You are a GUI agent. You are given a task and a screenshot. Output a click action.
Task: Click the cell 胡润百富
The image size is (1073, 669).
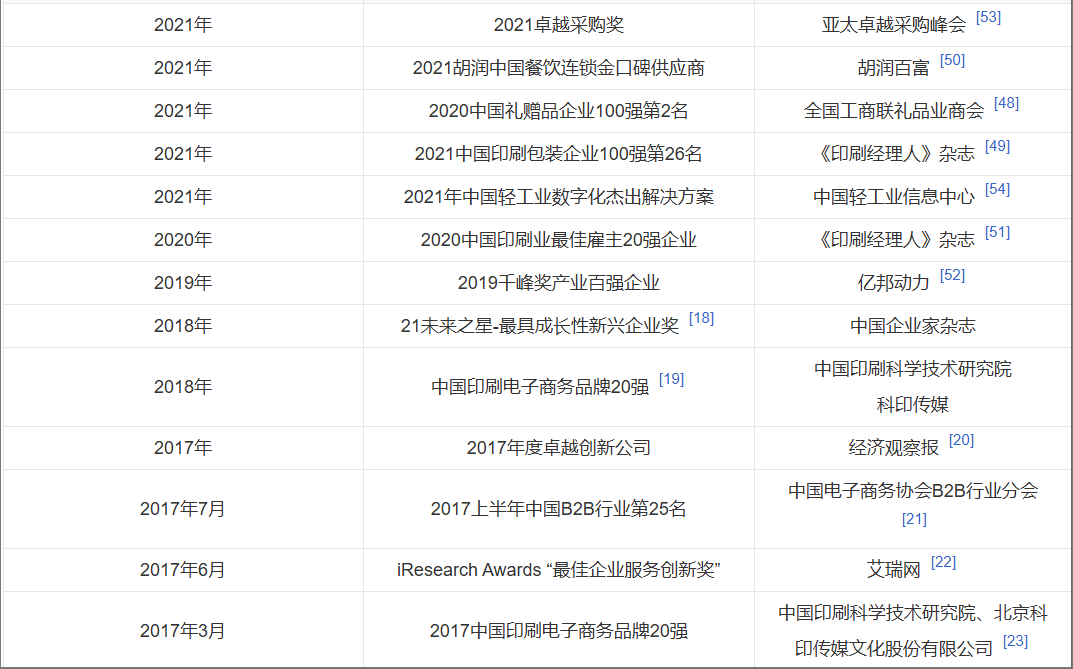coord(913,68)
